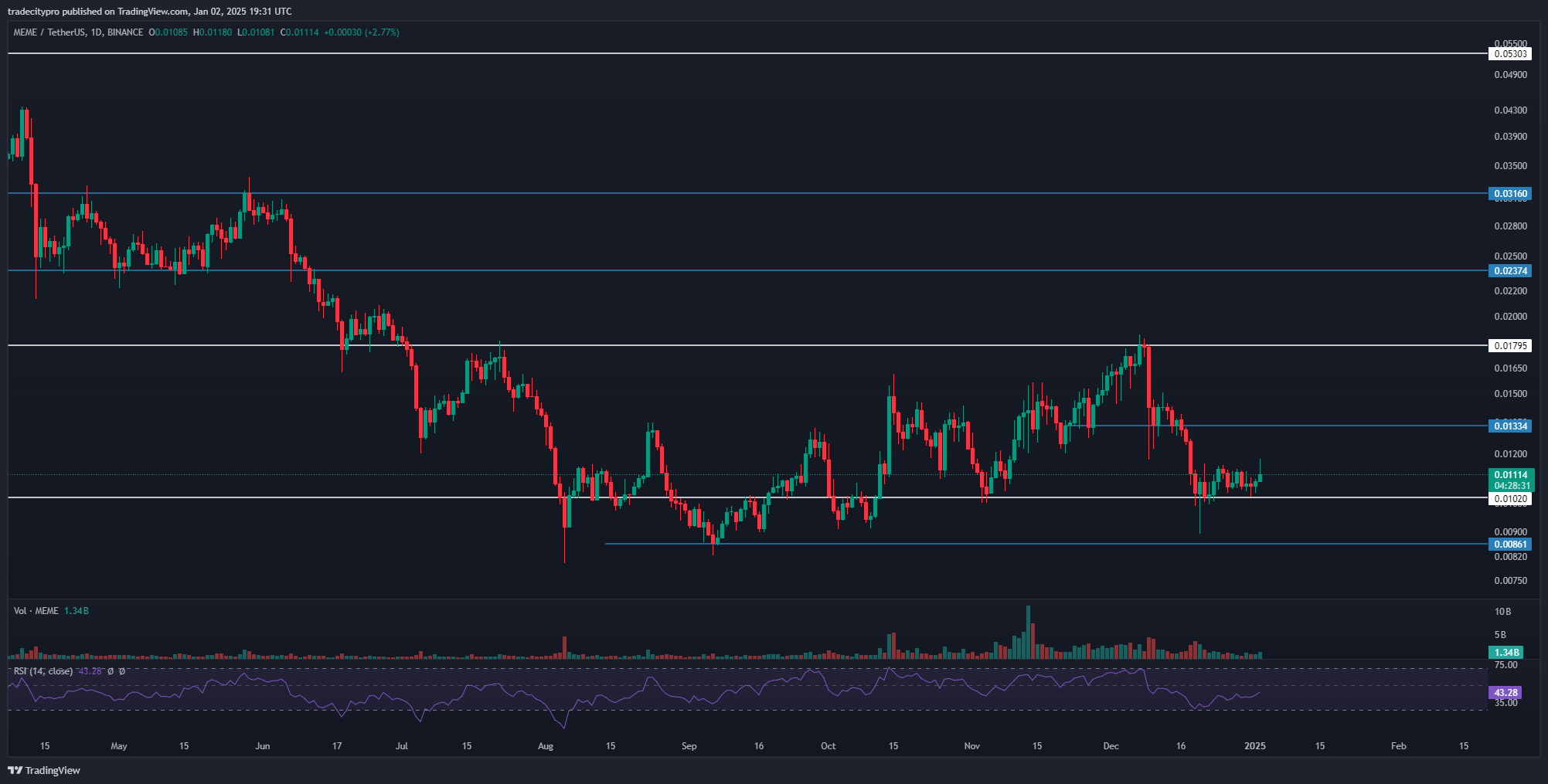This screenshot has width=1548, height=784.
Task: Click the '0.00820' price scale tick
Action: [1510, 557]
